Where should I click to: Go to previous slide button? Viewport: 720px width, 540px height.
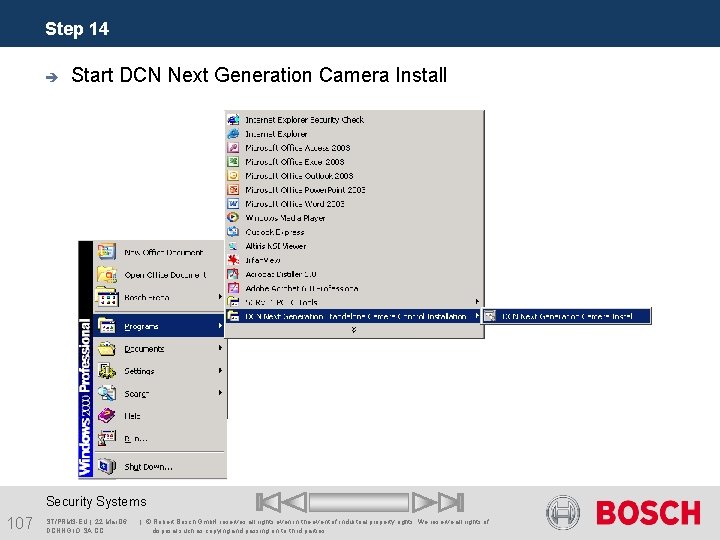(294, 502)
